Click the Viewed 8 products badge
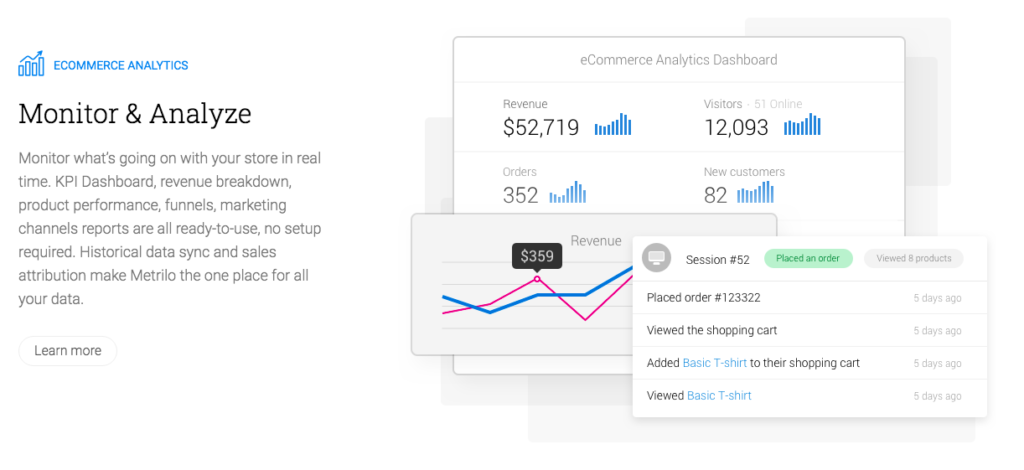 (914, 258)
